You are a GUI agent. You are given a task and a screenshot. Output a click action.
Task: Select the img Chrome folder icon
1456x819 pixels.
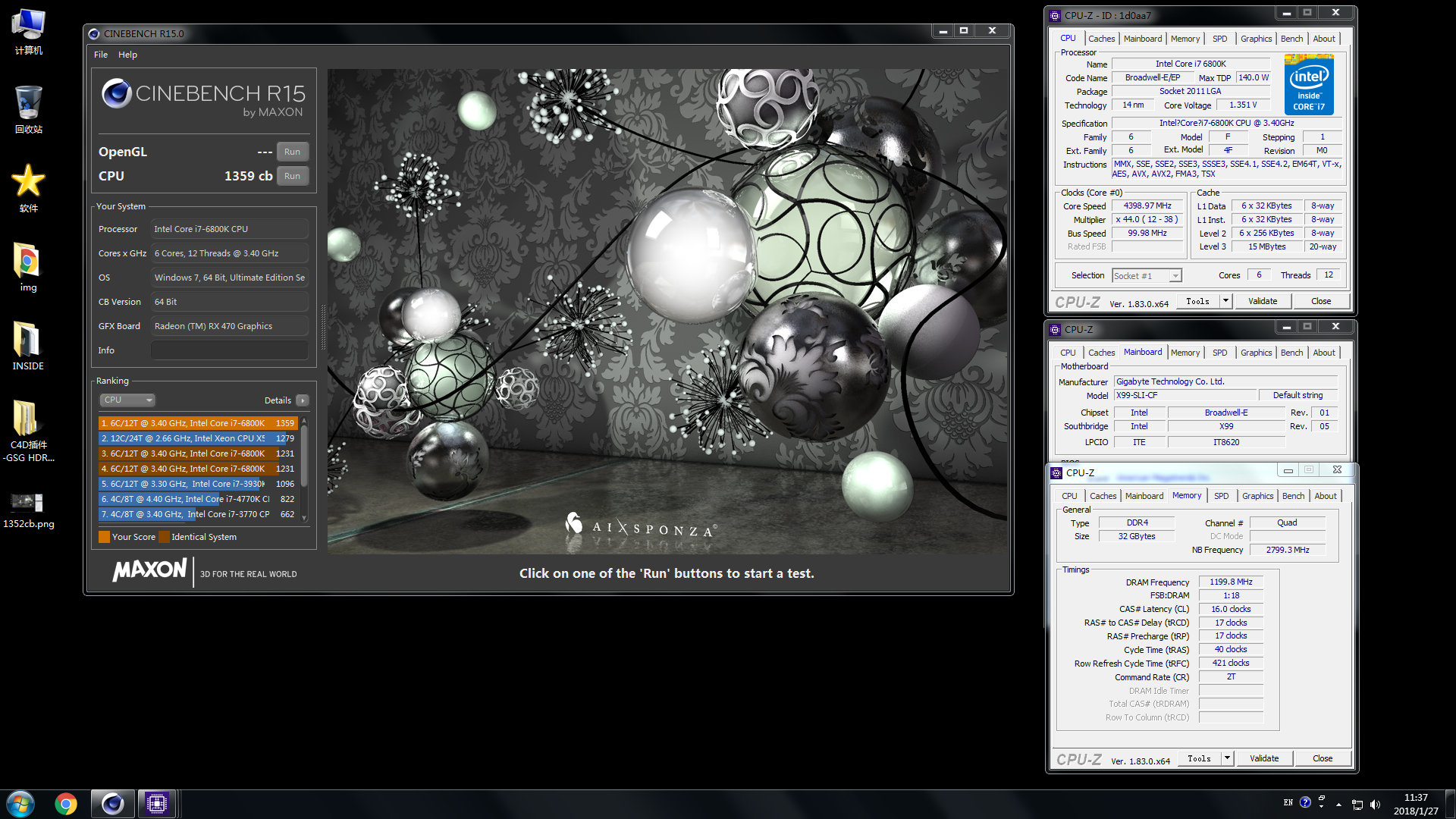click(28, 267)
